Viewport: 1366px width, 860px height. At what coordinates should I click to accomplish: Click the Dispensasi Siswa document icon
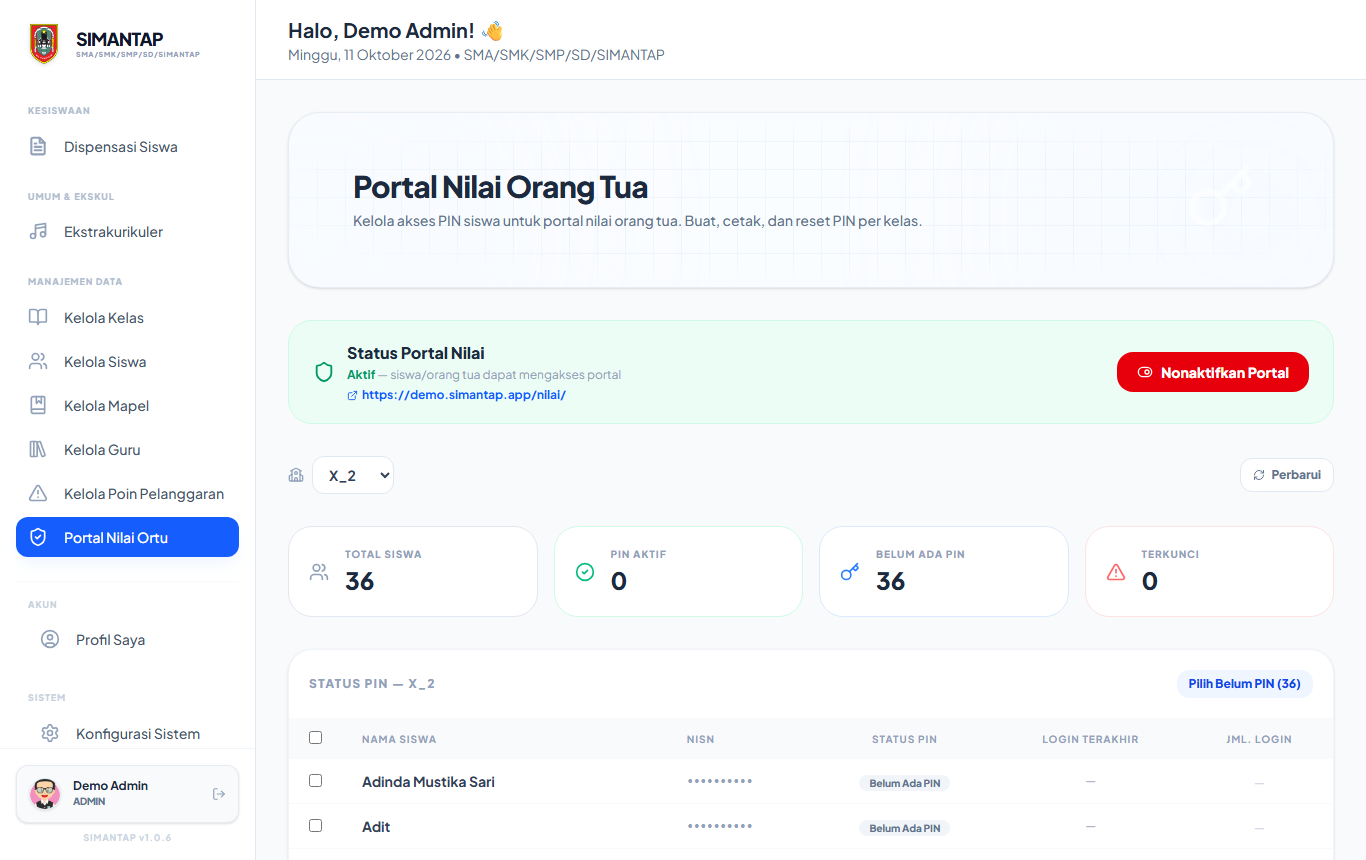tap(38, 147)
